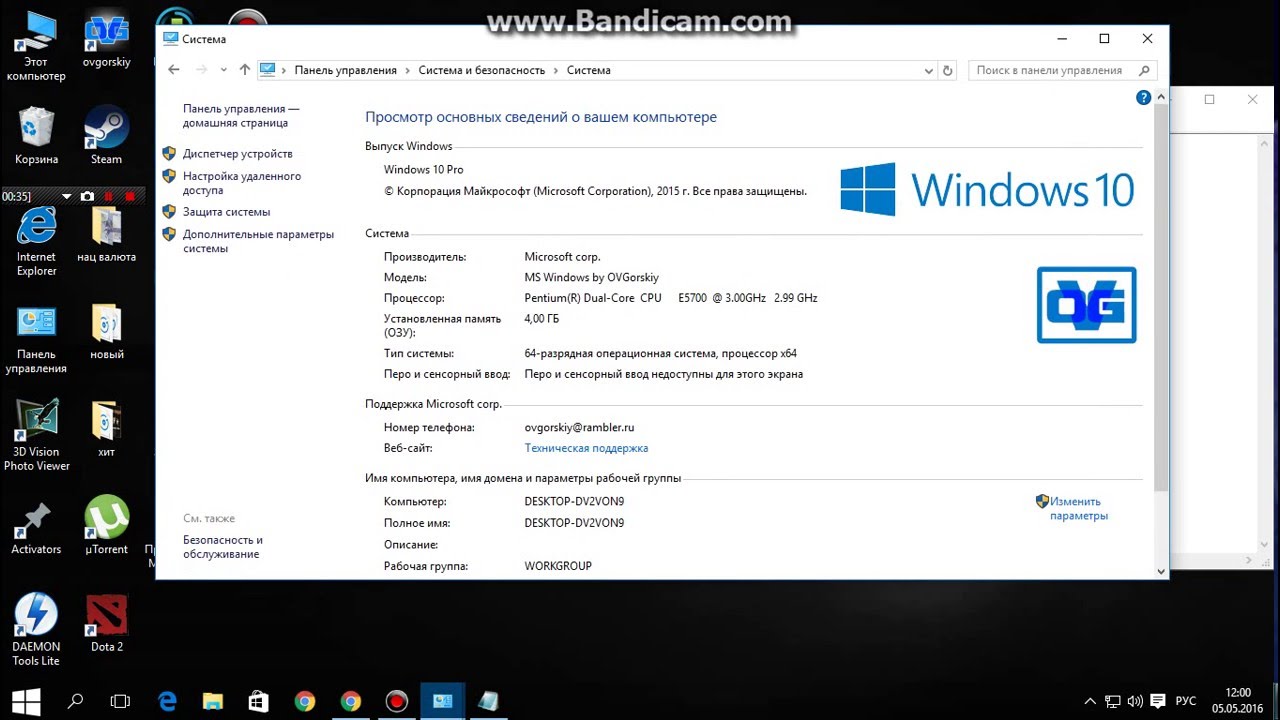Open taskbar search magnifier
1280x720 pixels.
(x=75, y=701)
